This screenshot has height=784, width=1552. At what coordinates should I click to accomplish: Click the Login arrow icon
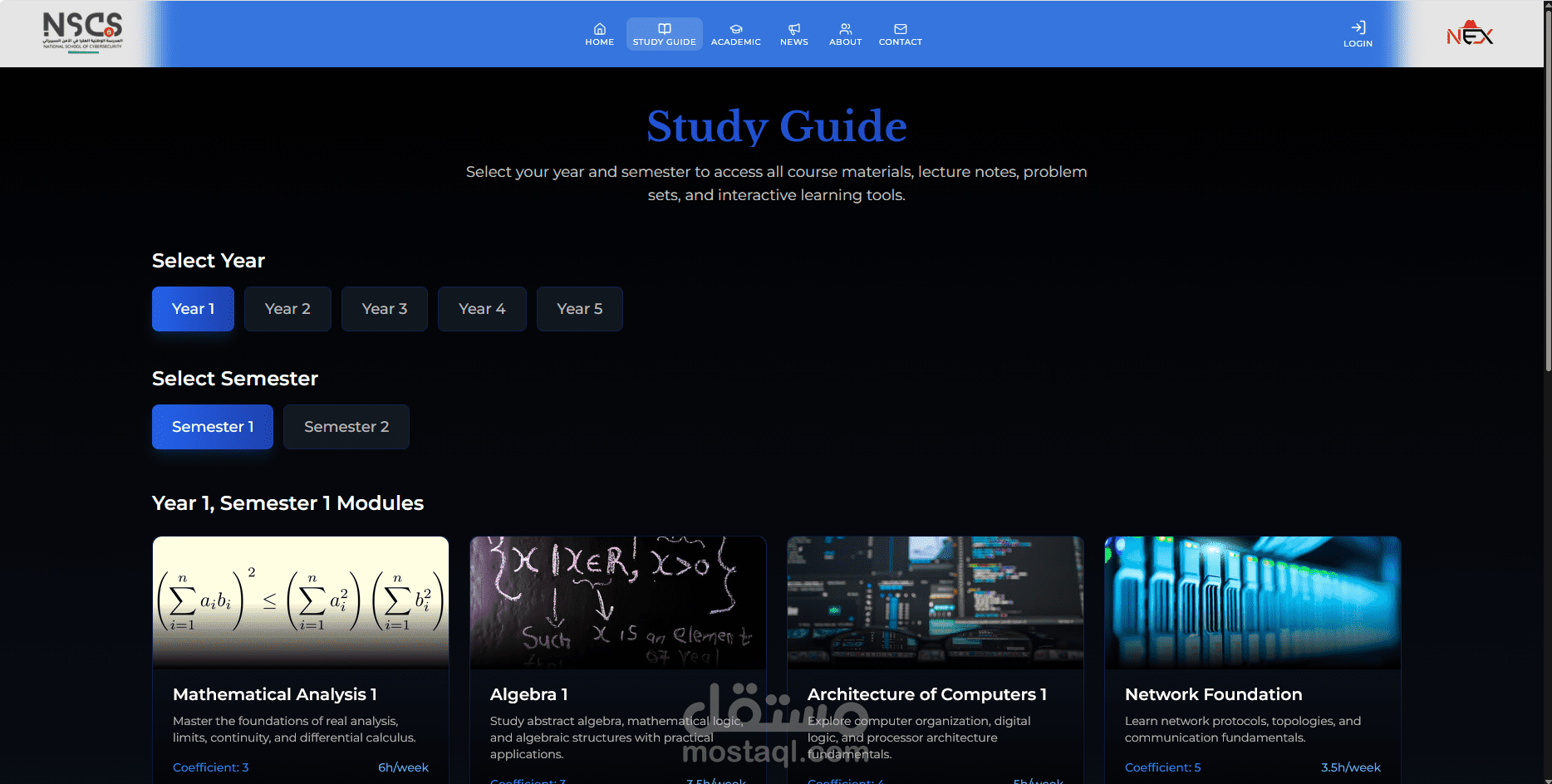coord(1358,27)
